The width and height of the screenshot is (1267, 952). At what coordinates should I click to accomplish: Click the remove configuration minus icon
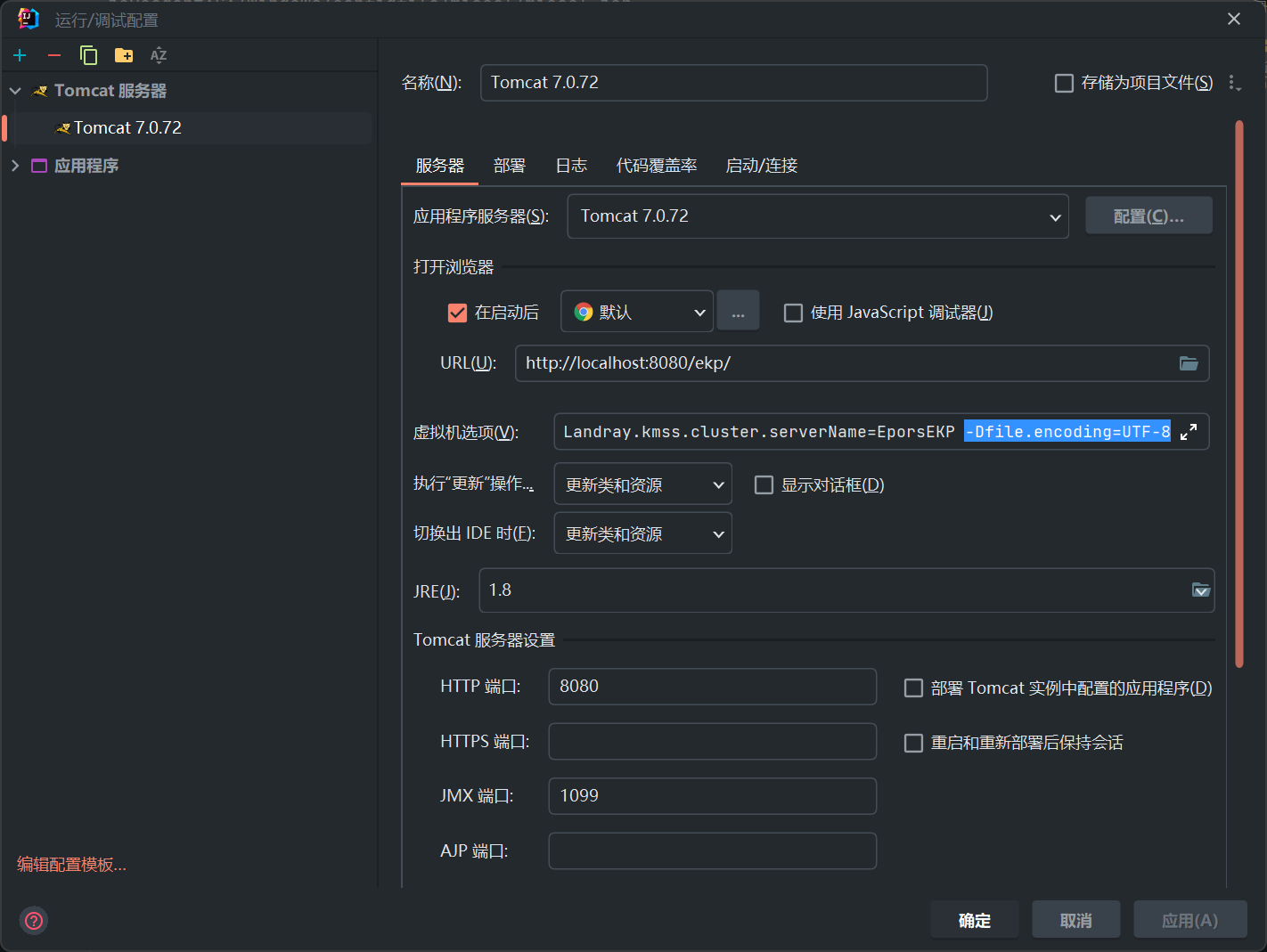tap(54, 55)
